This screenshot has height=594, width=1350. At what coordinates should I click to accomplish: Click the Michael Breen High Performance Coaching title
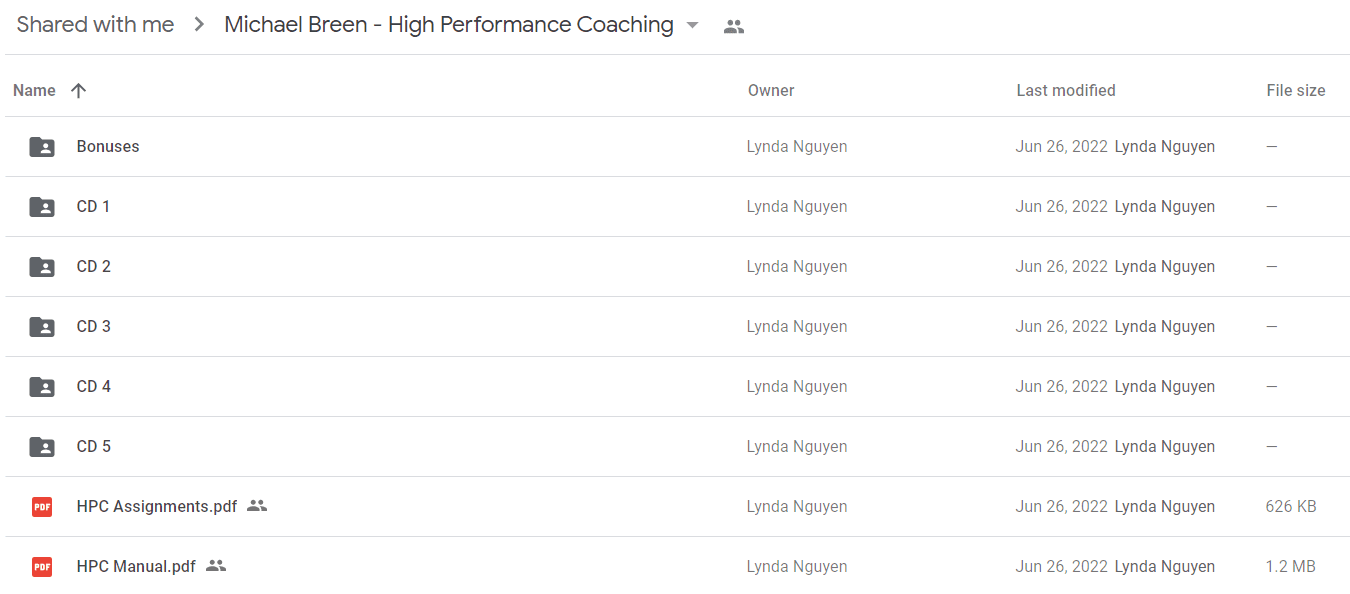[x=449, y=25]
